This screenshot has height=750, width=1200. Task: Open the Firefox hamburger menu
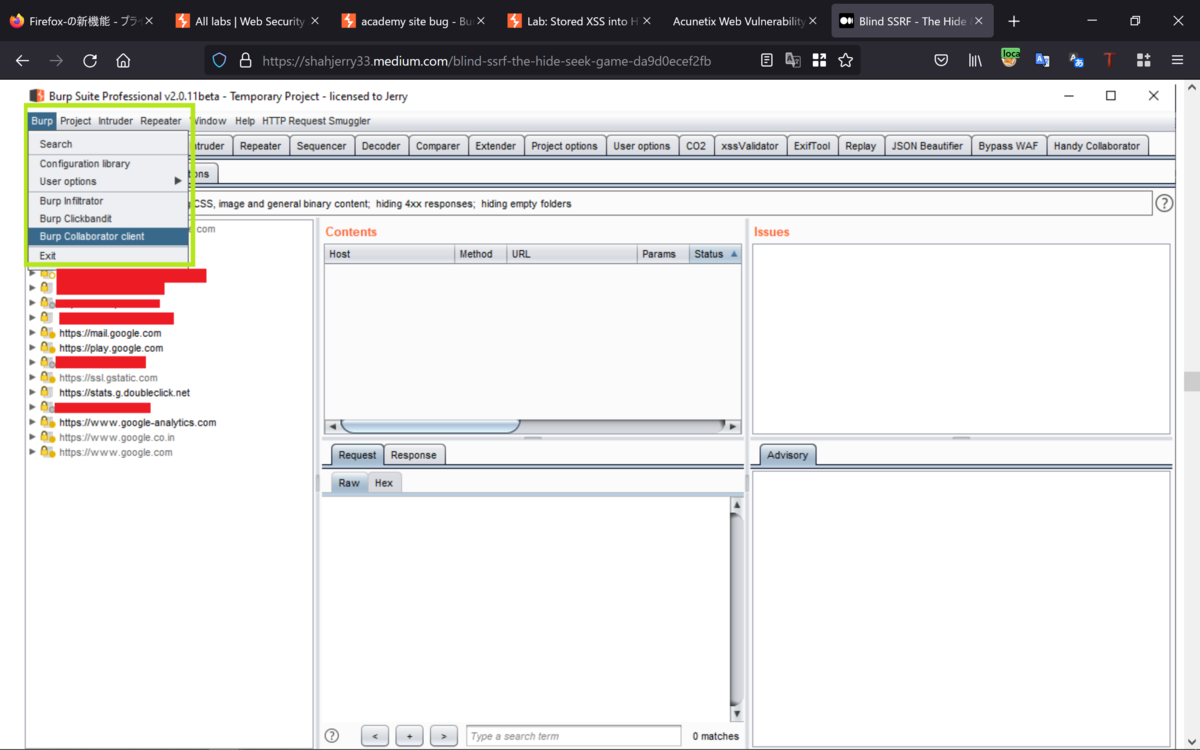[x=1177, y=61]
